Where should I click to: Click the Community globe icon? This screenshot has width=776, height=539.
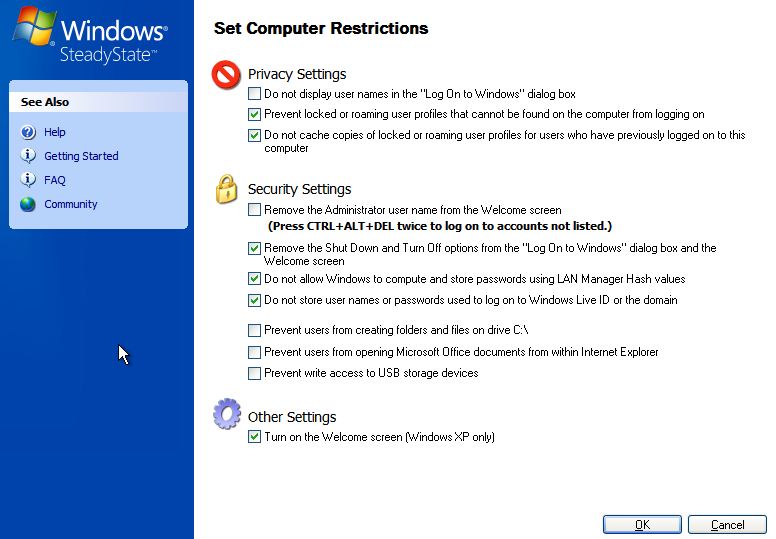[x=27, y=204]
